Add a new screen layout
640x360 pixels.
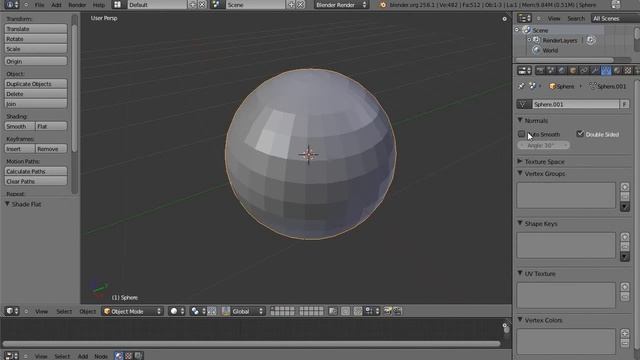(x=193, y=5)
